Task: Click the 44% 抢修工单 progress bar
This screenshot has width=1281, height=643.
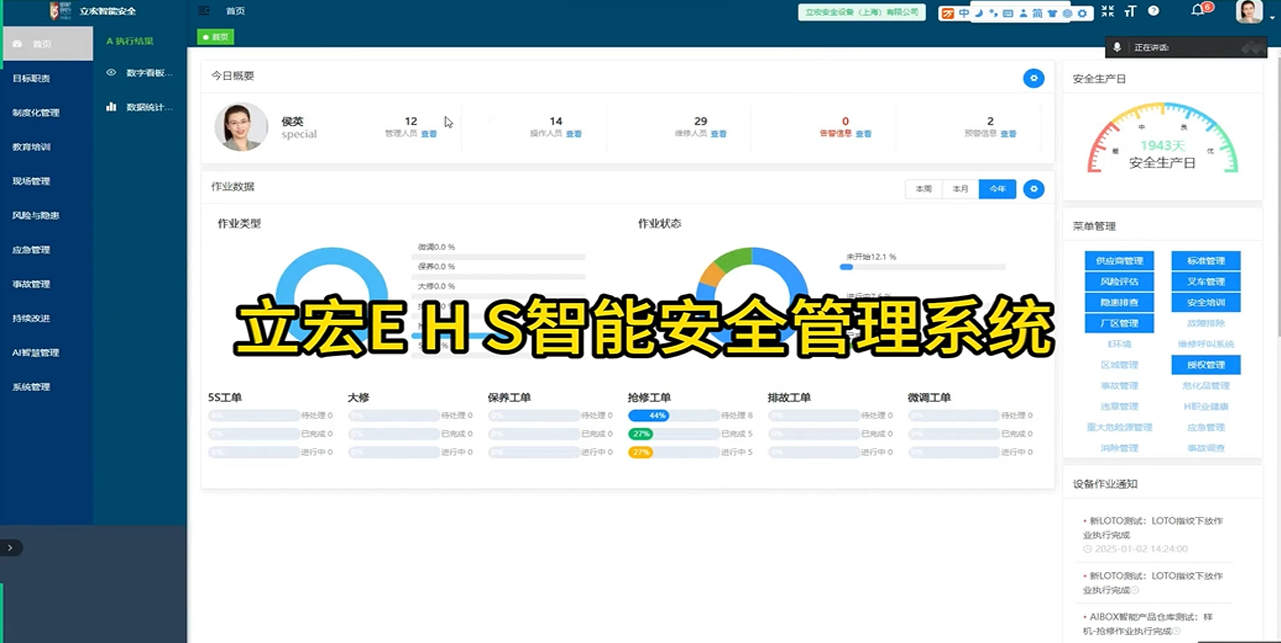Action: [x=649, y=415]
